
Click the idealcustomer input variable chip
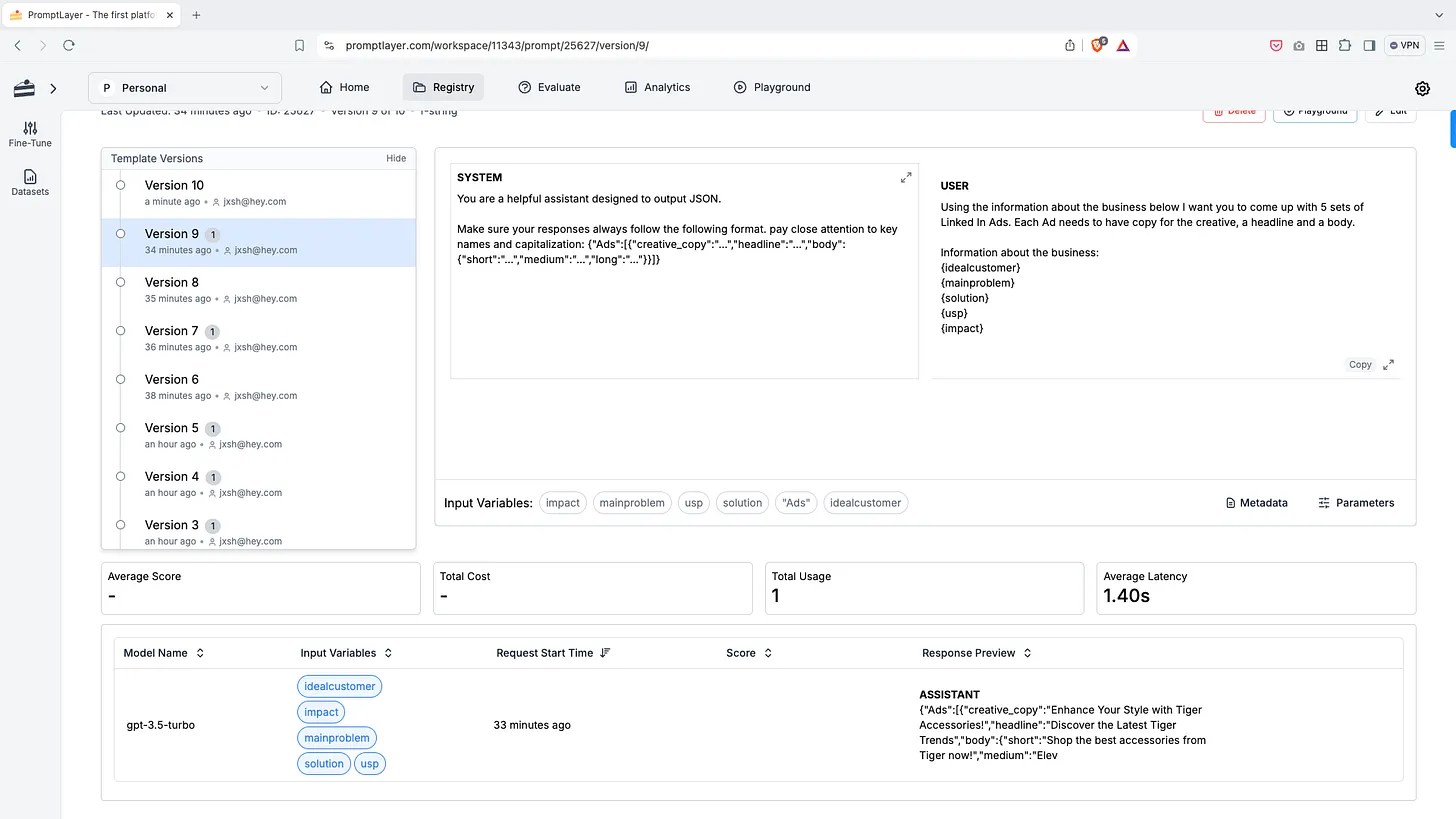(866, 503)
